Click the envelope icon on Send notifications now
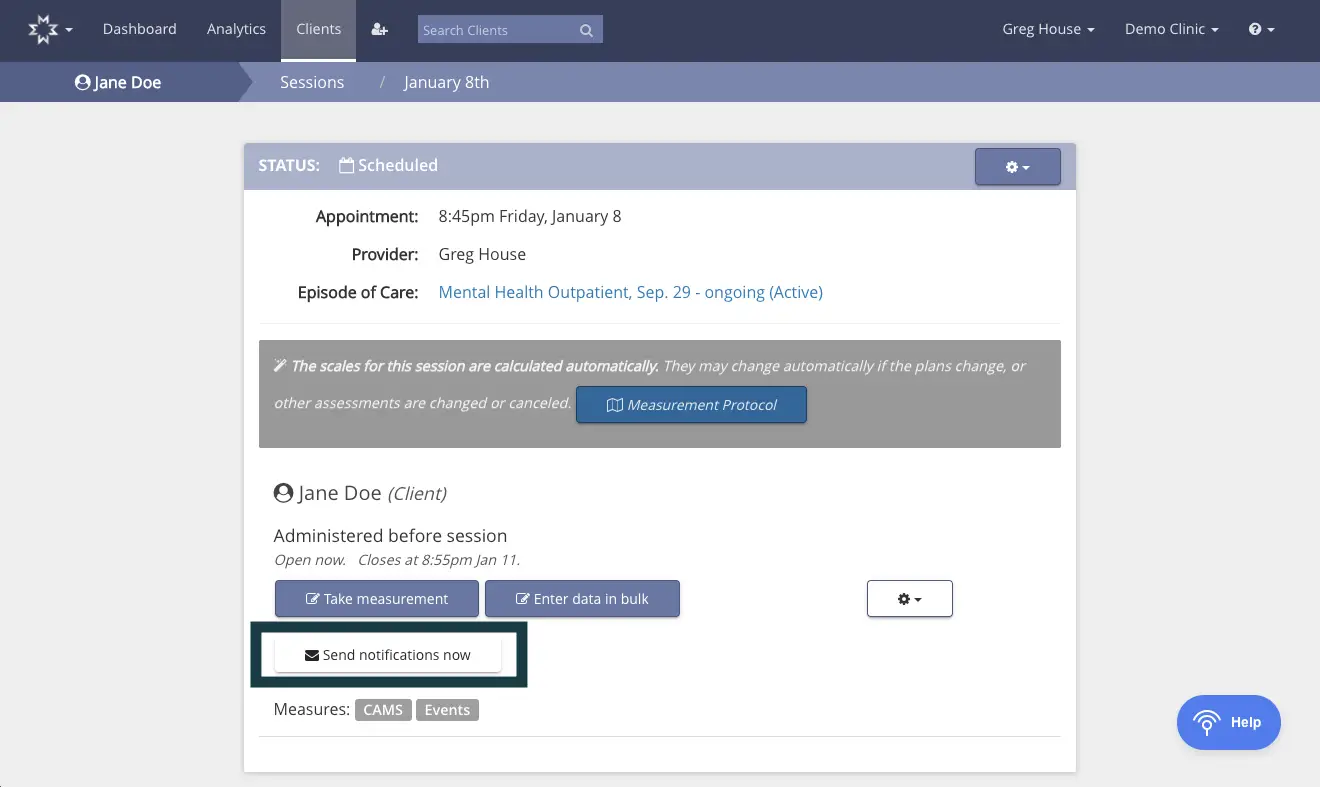Screen dimensions: 1320x787 311,655
